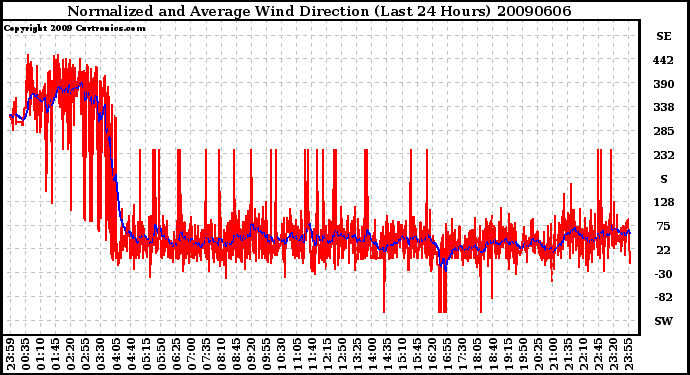The image size is (690, 375).
Task: Click the 22:10 time label
Action: pos(583,354)
